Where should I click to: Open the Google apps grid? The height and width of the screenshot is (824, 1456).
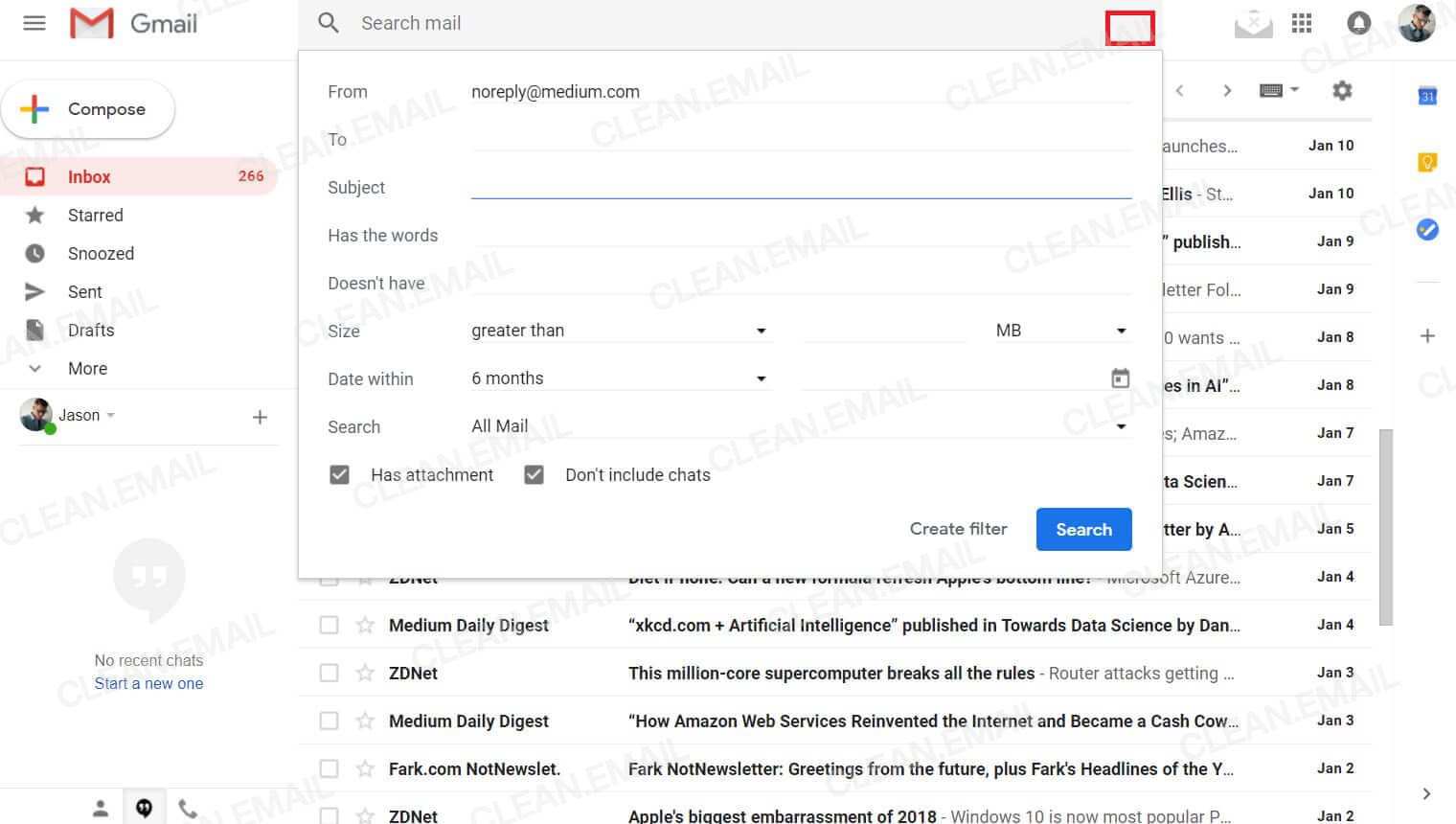click(1302, 23)
